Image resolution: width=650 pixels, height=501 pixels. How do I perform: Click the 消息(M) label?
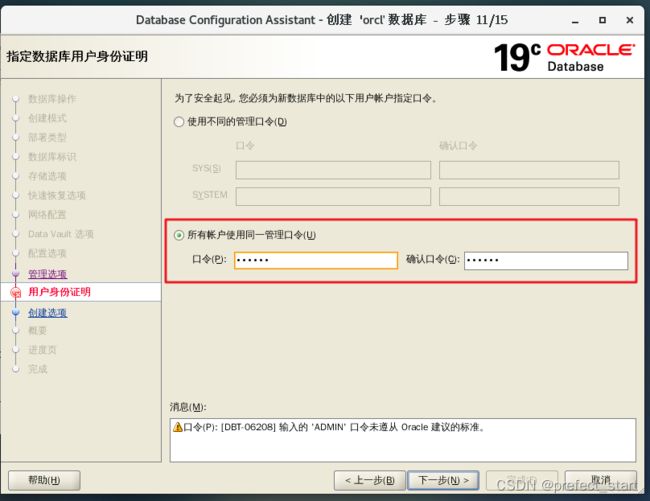(x=188, y=407)
